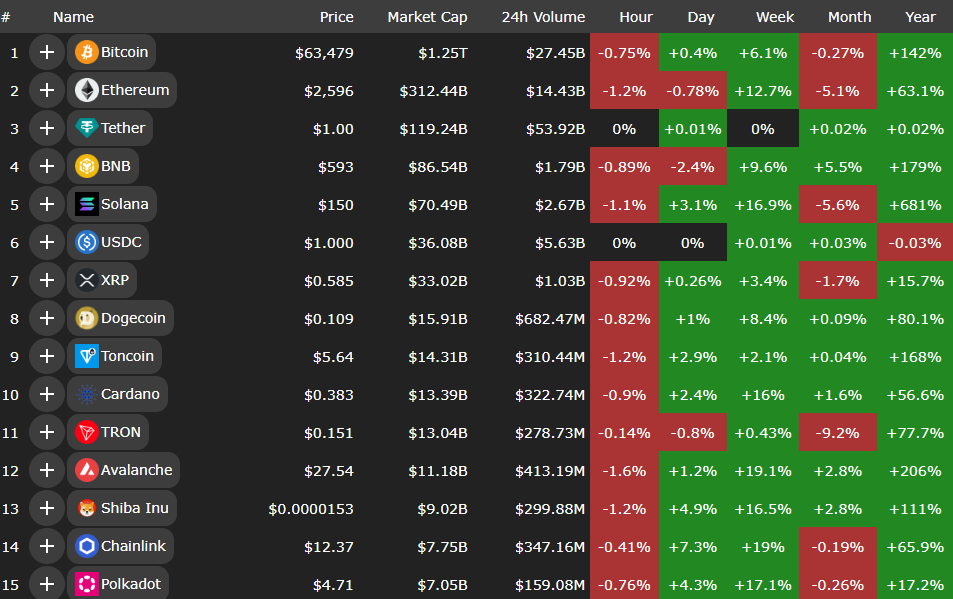Select the Year column header
This screenshot has width=953, height=599.
920,17
